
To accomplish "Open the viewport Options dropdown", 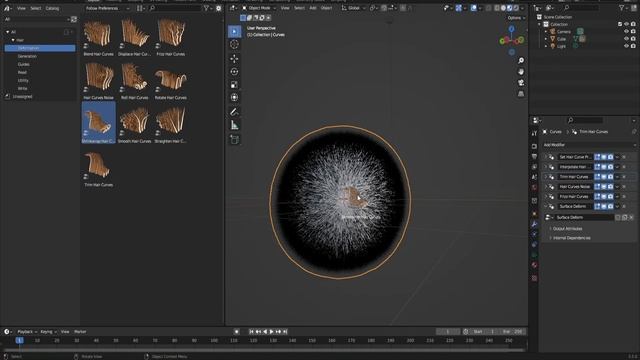I will pyautogui.click(x=516, y=18).
